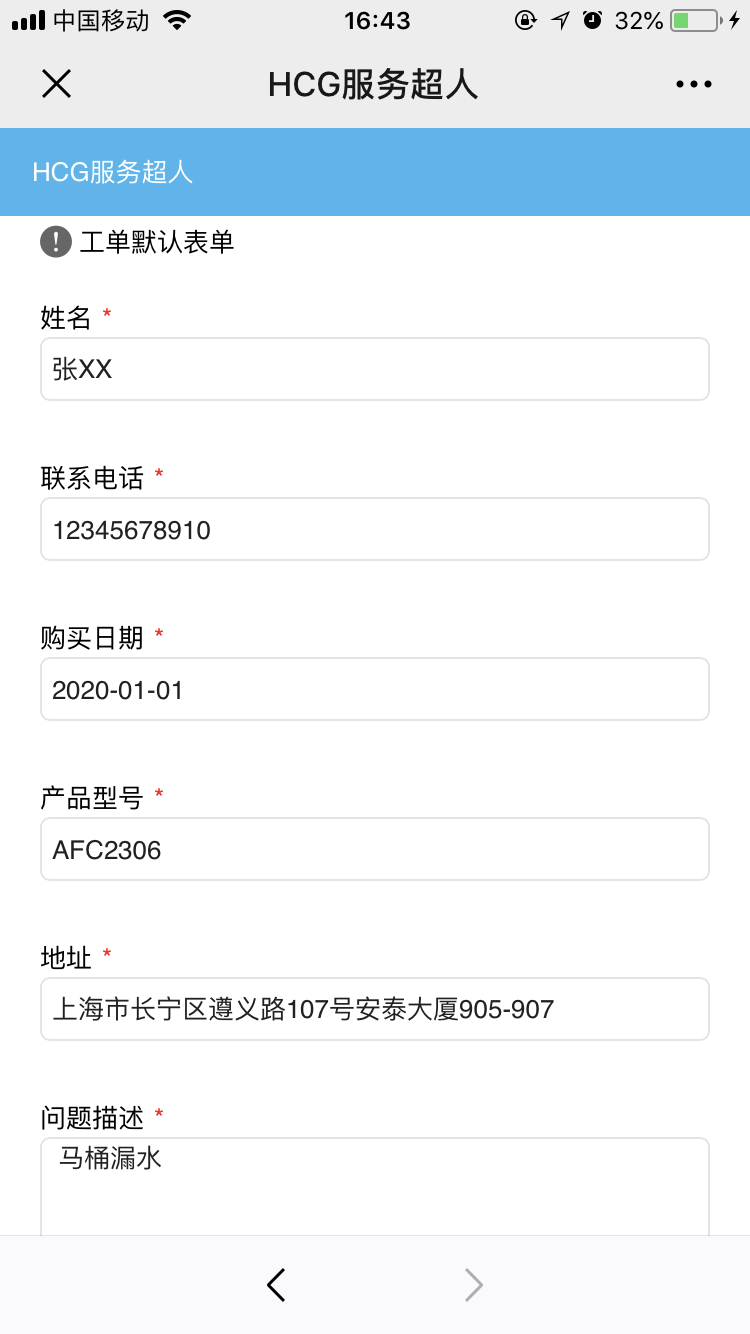Tap the location arrow status icon
Screen dimensions: 750x1334
click(560, 20)
